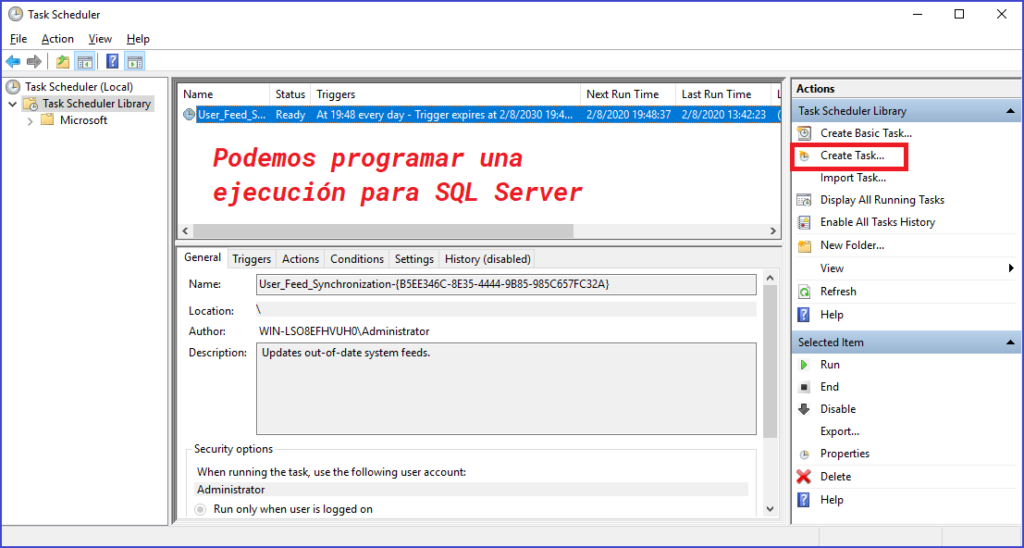Click the red Delete X icon

pyautogui.click(x=805, y=477)
